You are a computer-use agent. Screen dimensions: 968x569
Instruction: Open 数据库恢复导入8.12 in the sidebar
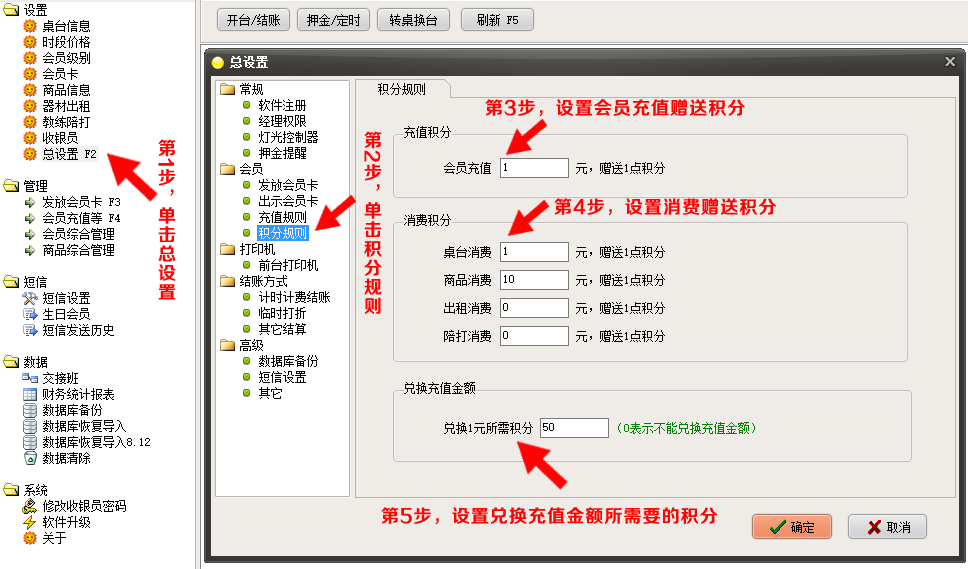point(96,442)
